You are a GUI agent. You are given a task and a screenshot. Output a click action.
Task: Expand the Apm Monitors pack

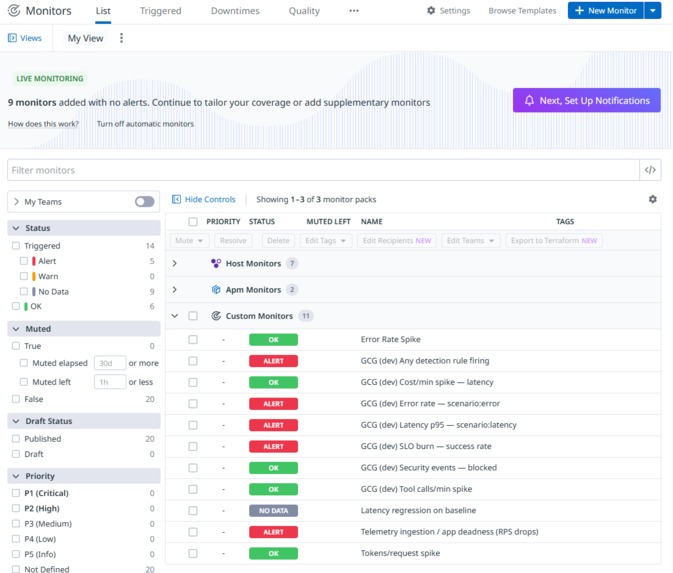174,290
